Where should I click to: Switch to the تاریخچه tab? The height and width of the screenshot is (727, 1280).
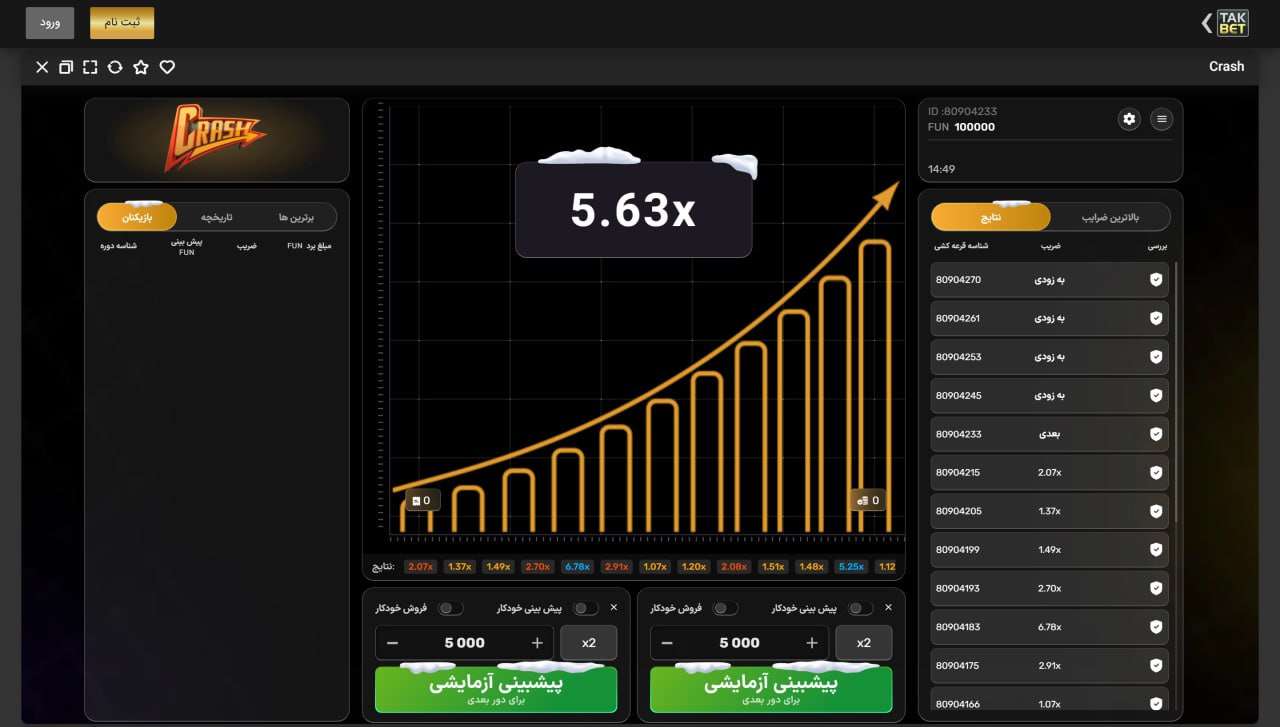[216, 217]
